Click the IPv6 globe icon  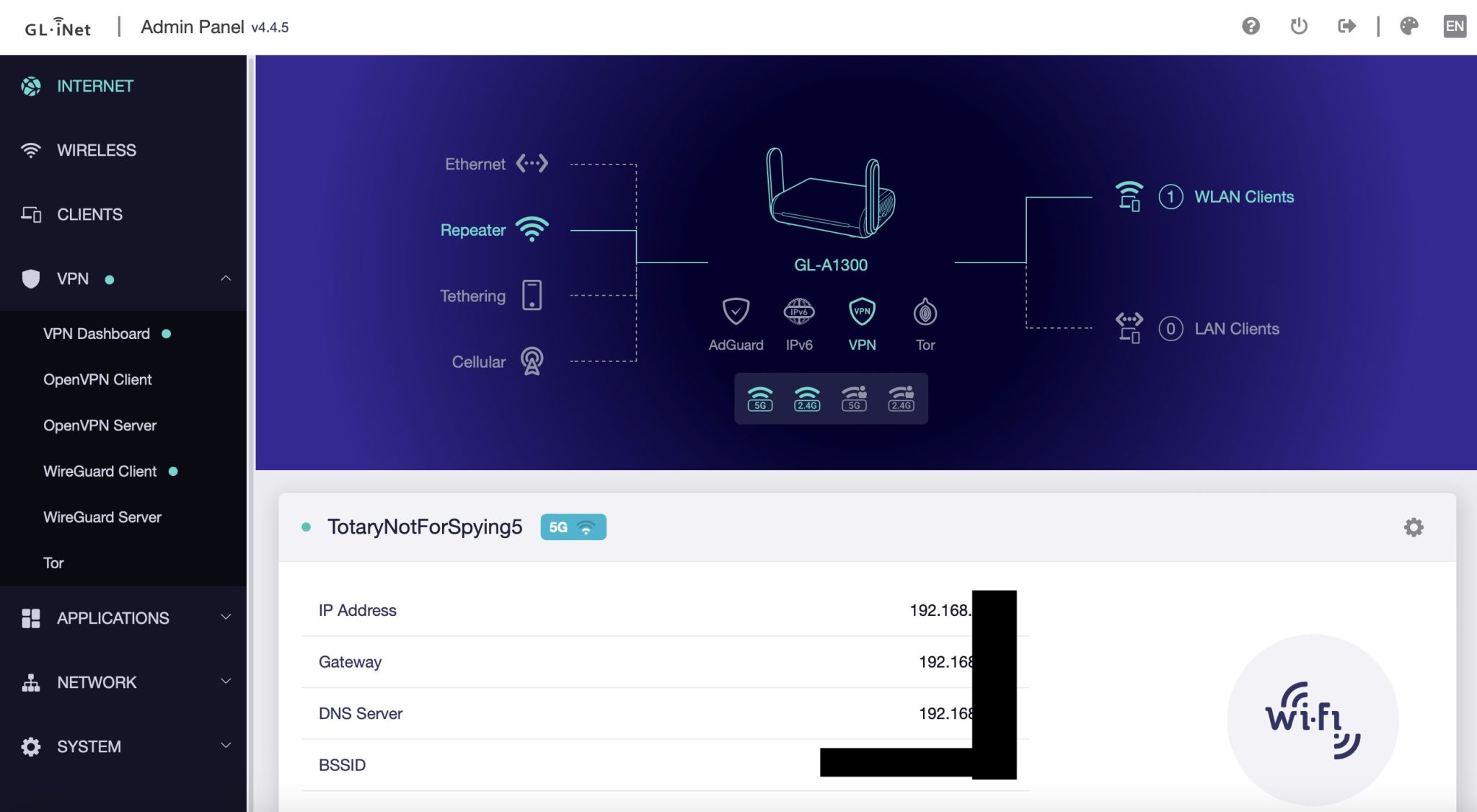(x=798, y=312)
